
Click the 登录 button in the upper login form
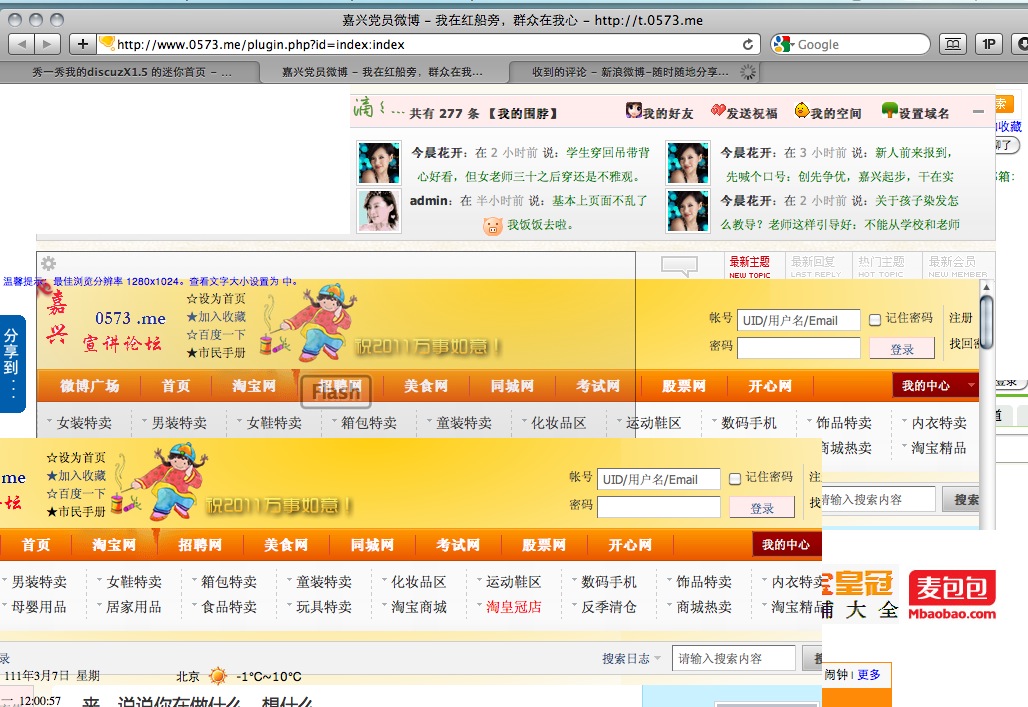pyautogui.click(x=902, y=348)
